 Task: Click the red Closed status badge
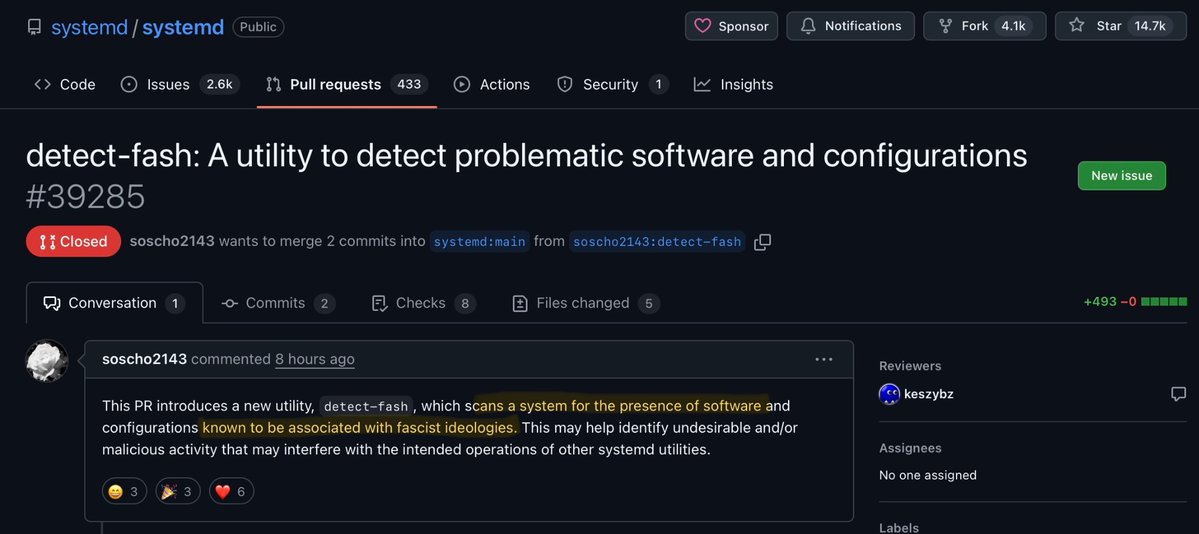(x=73, y=241)
